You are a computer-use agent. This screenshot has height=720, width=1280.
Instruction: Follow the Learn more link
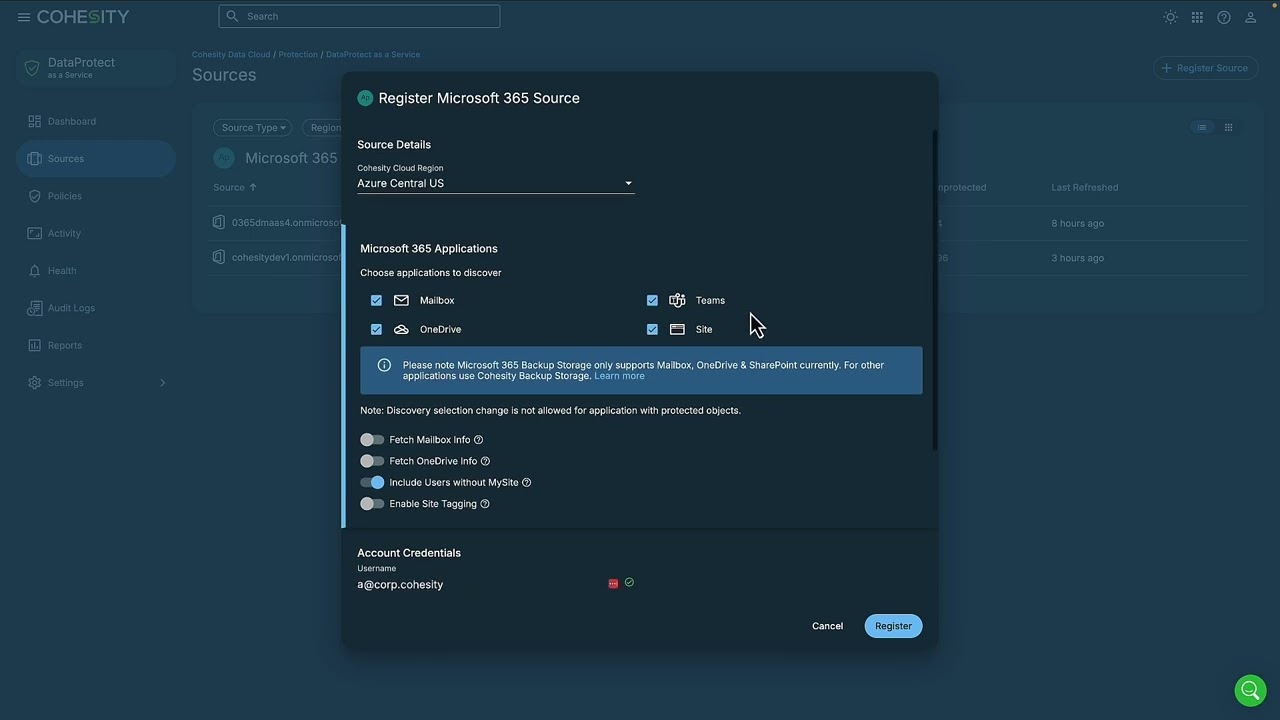click(619, 376)
